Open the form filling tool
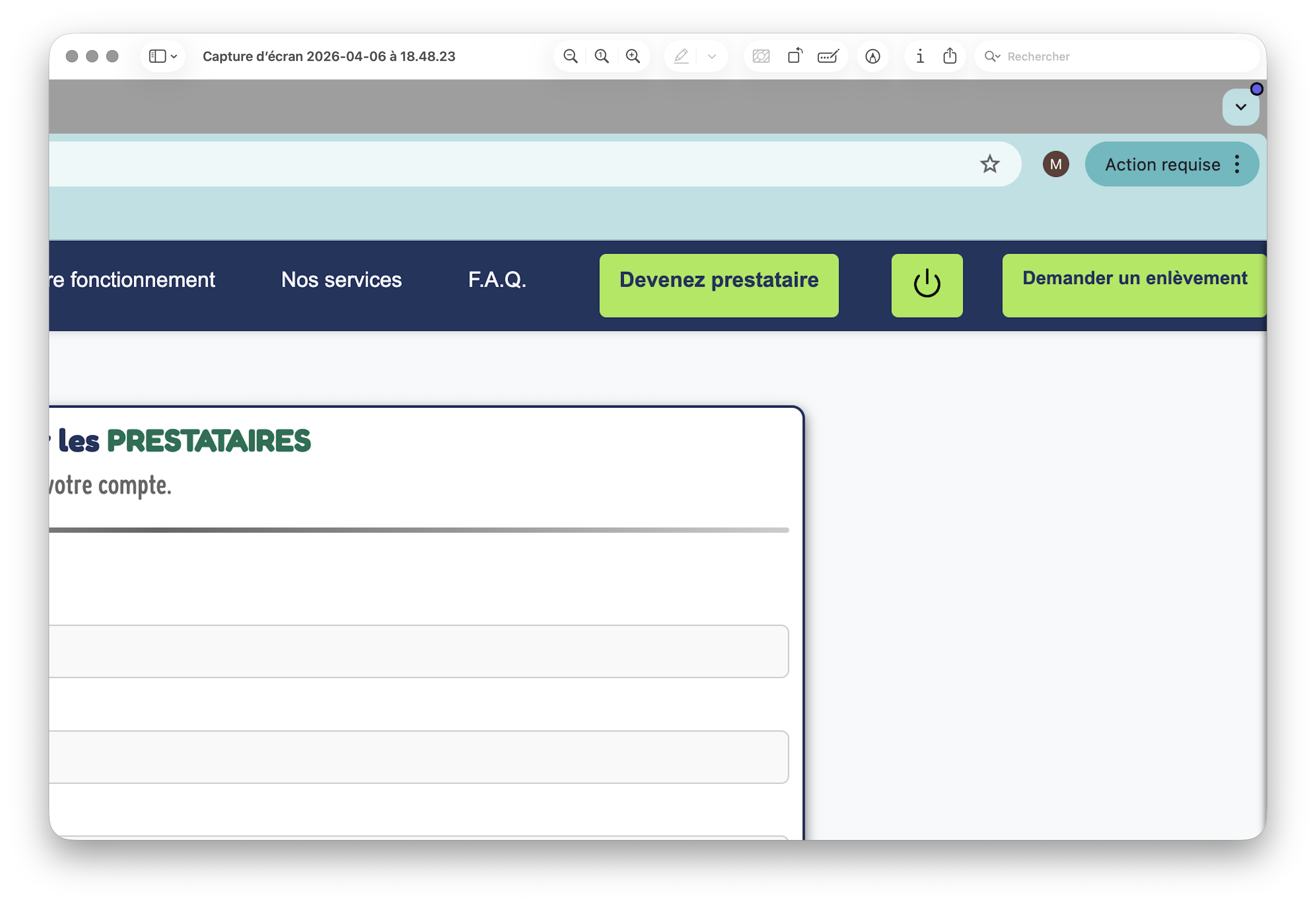 pos(828,56)
